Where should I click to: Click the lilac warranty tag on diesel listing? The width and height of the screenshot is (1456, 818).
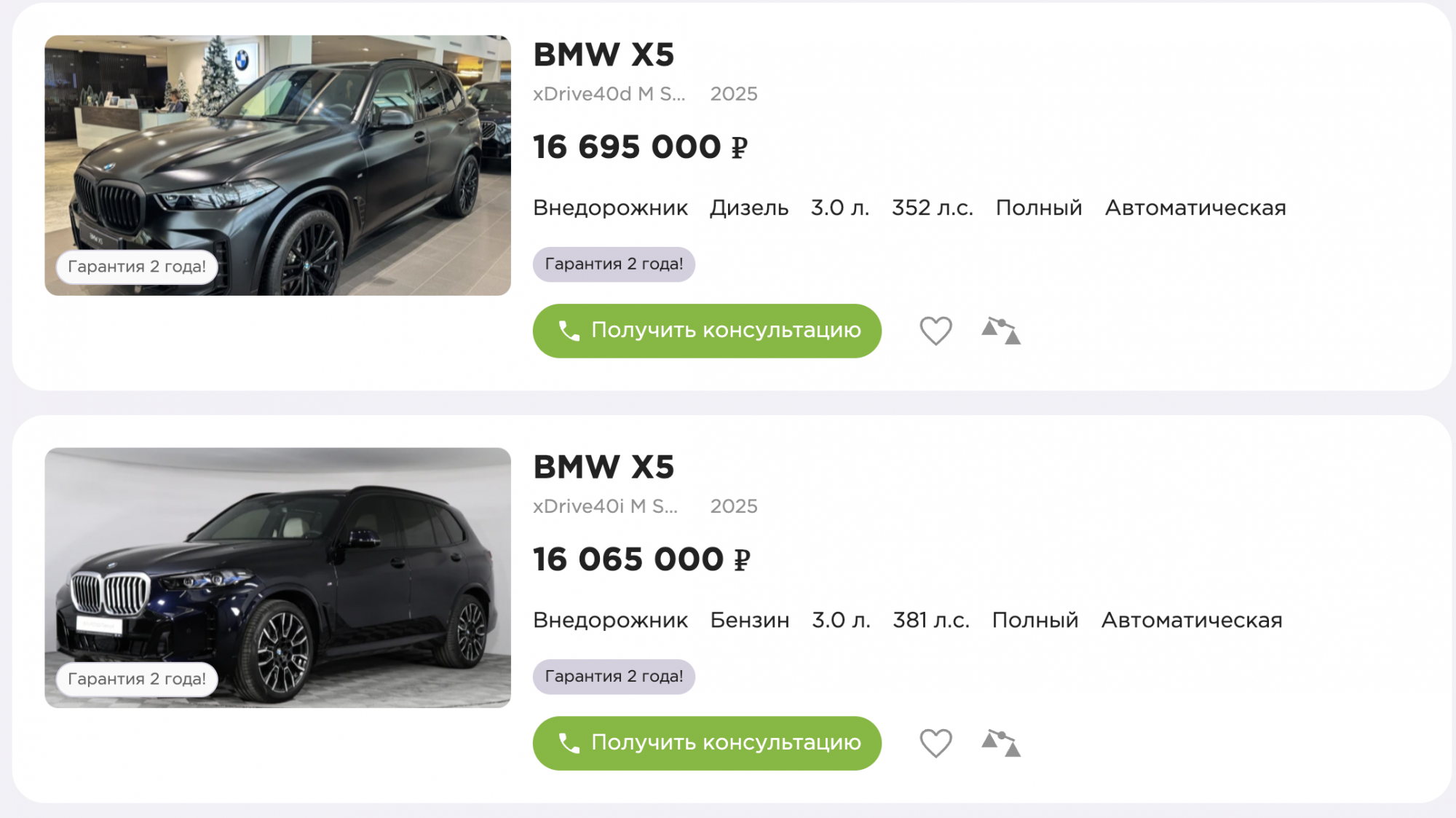point(614,264)
